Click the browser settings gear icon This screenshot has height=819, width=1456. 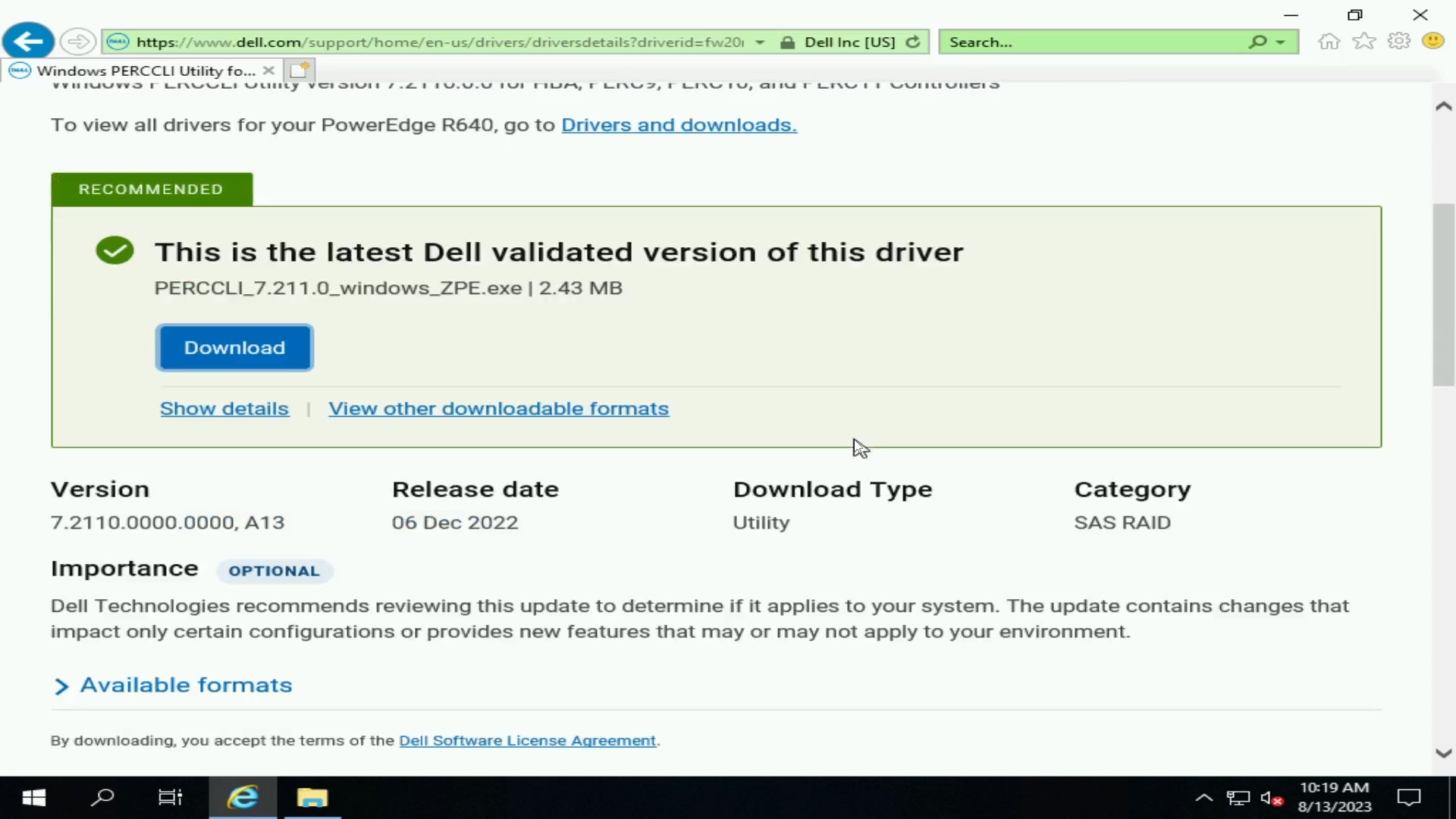(x=1399, y=41)
